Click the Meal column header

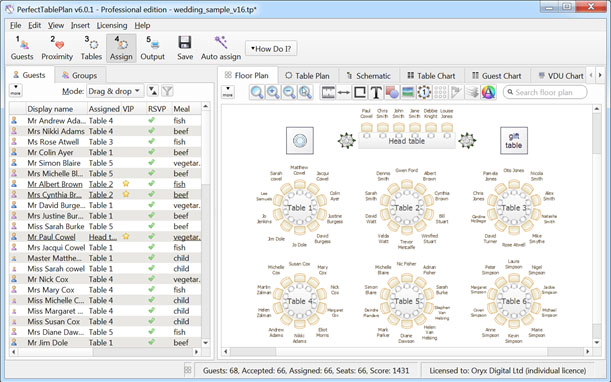[182, 109]
